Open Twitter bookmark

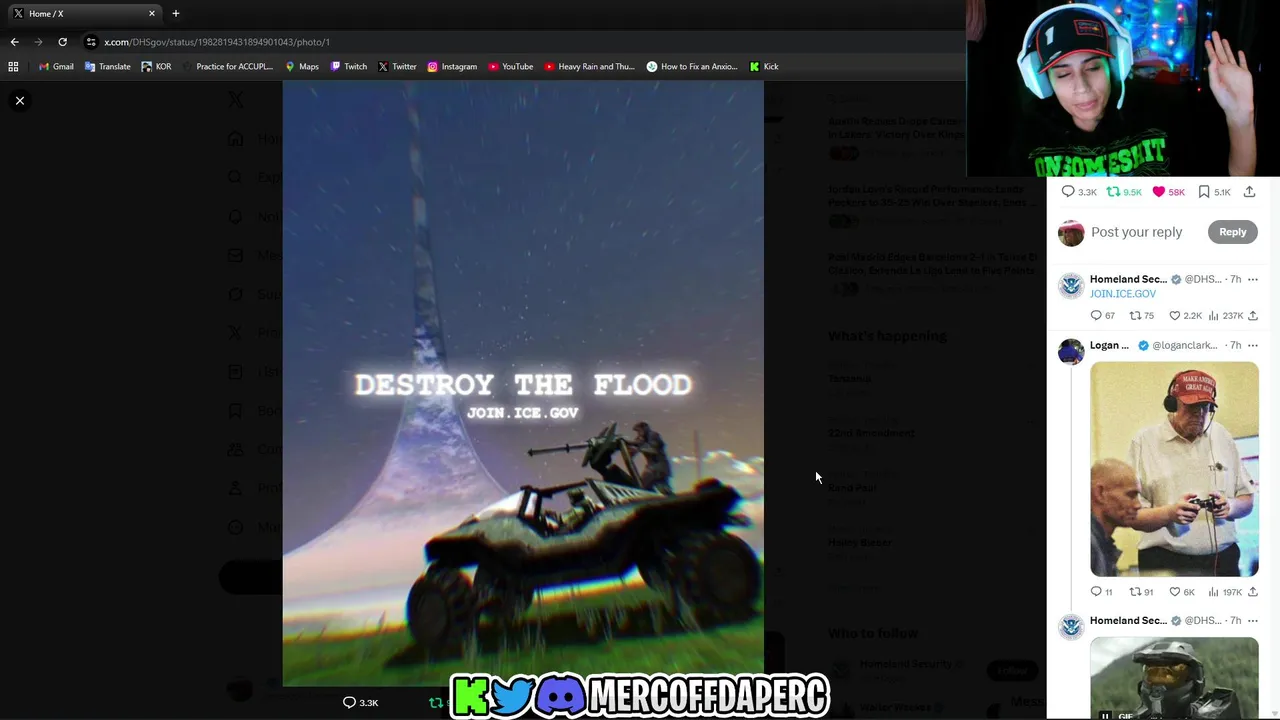pos(397,66)
